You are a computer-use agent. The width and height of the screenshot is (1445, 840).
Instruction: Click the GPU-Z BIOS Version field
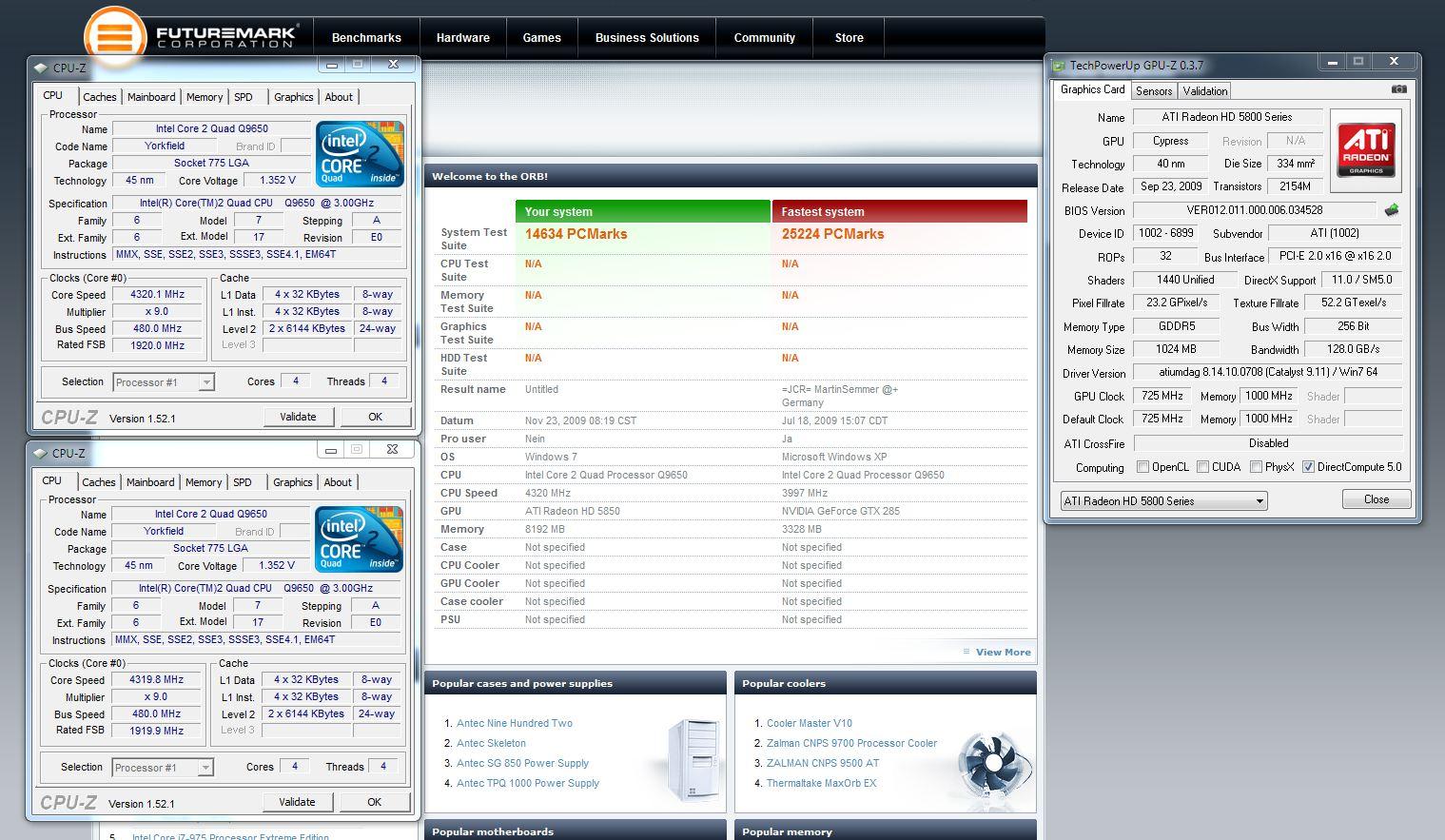(1255, 210)
